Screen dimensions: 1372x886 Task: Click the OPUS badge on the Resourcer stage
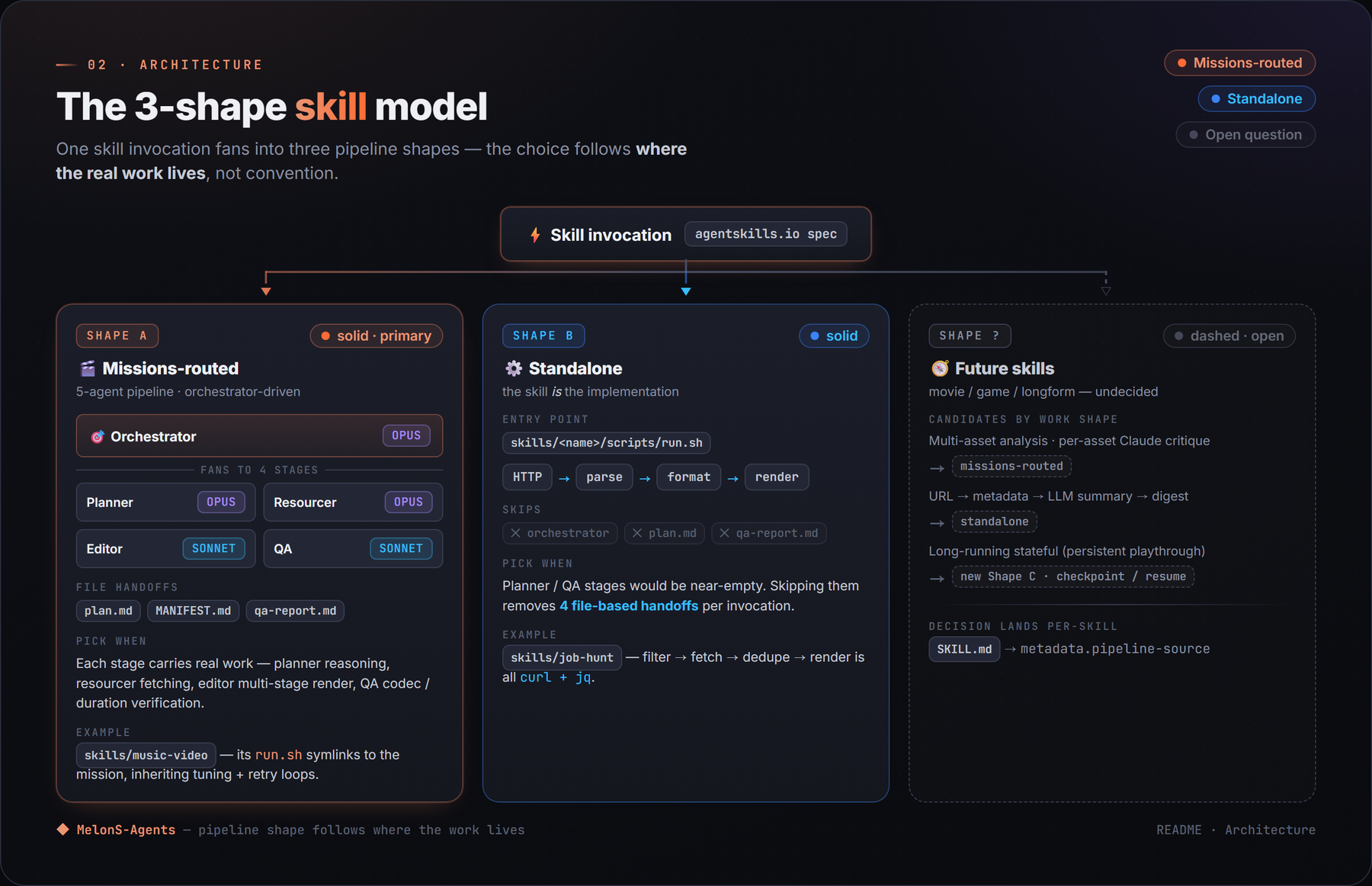pyautogui.click(x=409, y=502)
